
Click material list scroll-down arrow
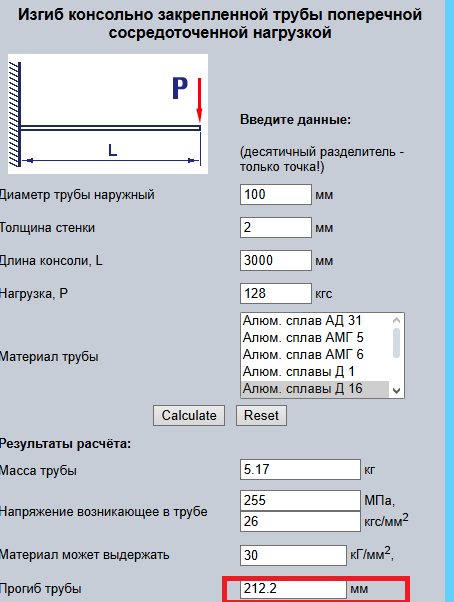coord(397,391)
